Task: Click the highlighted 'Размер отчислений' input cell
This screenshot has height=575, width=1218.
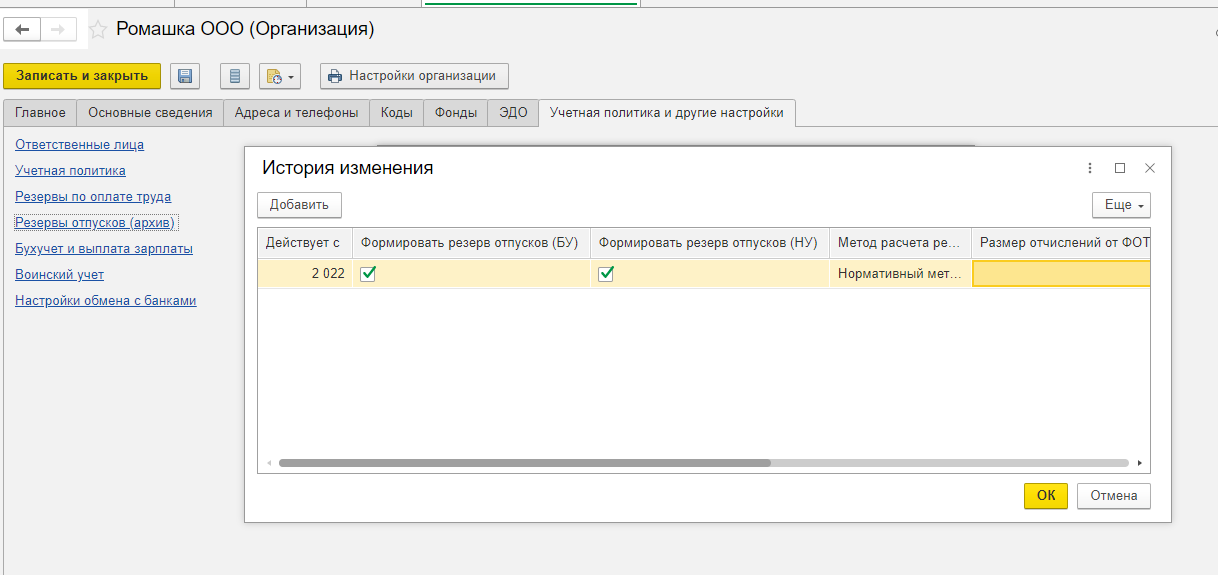Action: click(x=1061, y=274)
